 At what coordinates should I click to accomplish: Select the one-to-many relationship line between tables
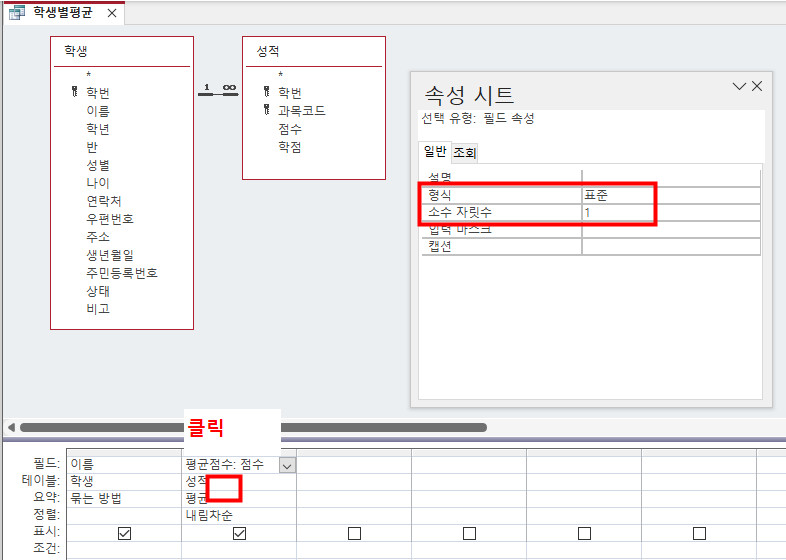[x=217, y=92]
